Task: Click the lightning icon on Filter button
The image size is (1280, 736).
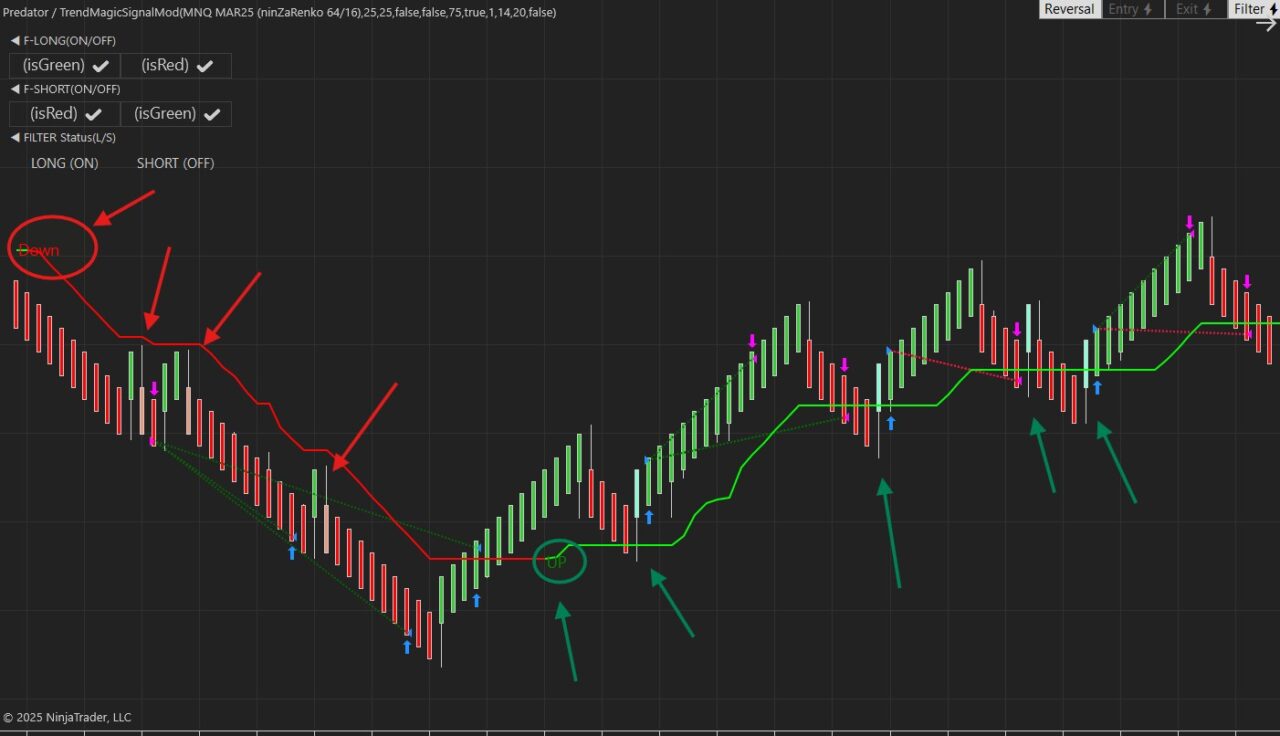Action: pyautogui.click(x=1274, y=9)
